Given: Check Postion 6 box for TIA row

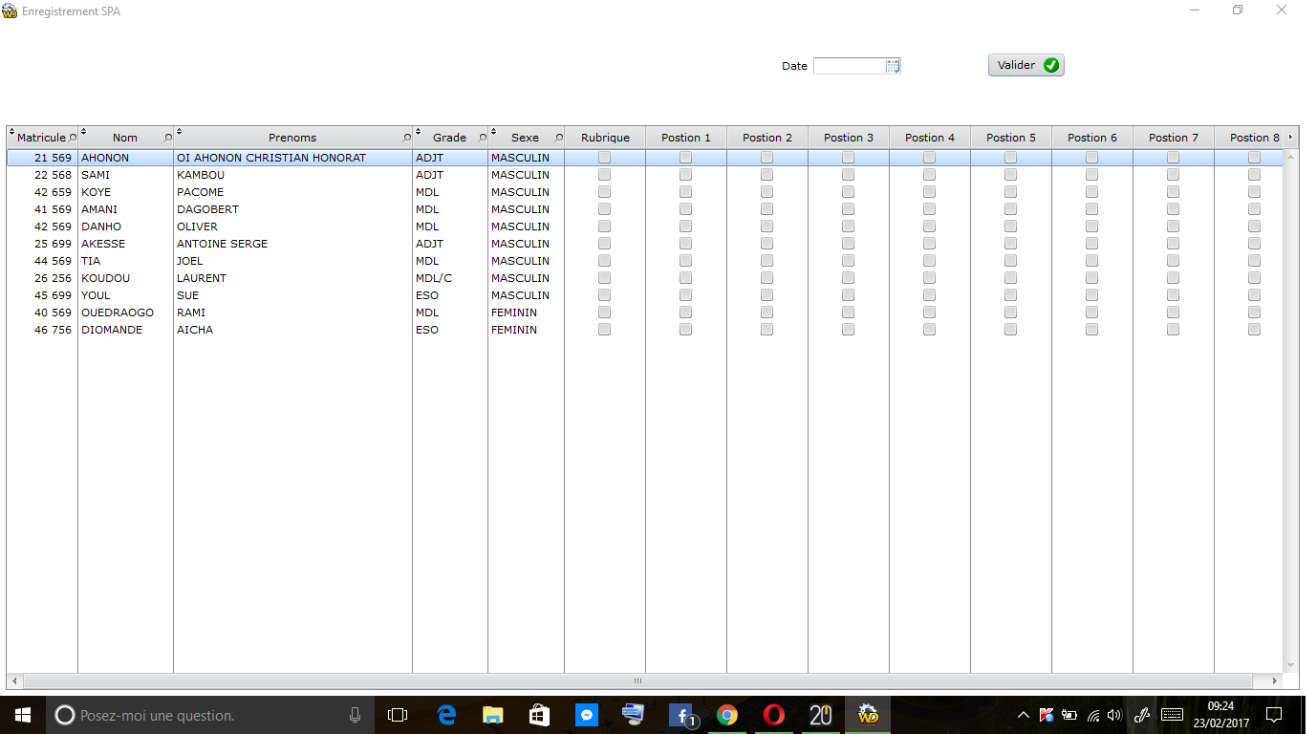Looking at the screenshot, I should [x=1092, y=261].
